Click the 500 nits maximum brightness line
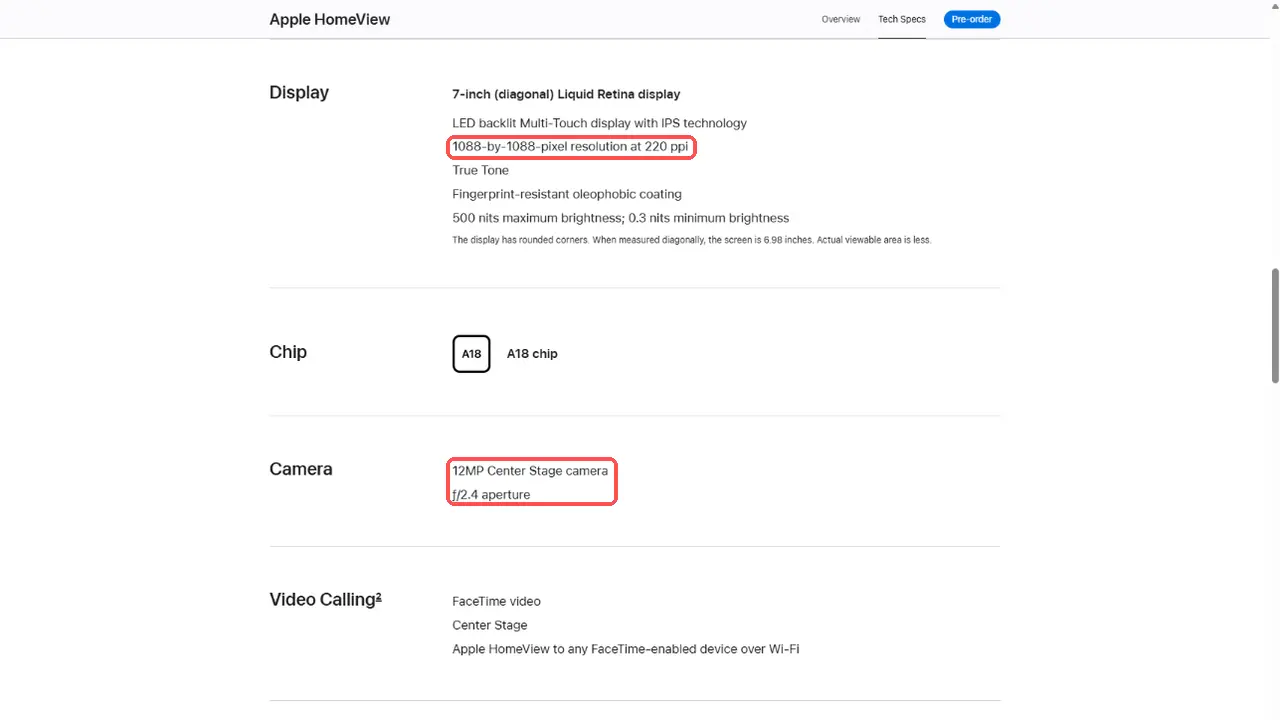1280x720 pixels. [621, 218]
